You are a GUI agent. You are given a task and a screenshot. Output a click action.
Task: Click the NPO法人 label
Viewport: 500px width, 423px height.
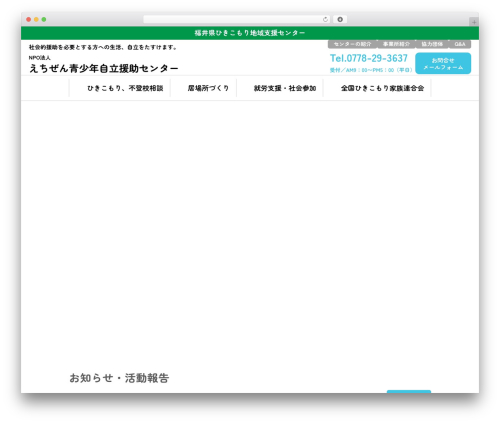click(39, 58)
